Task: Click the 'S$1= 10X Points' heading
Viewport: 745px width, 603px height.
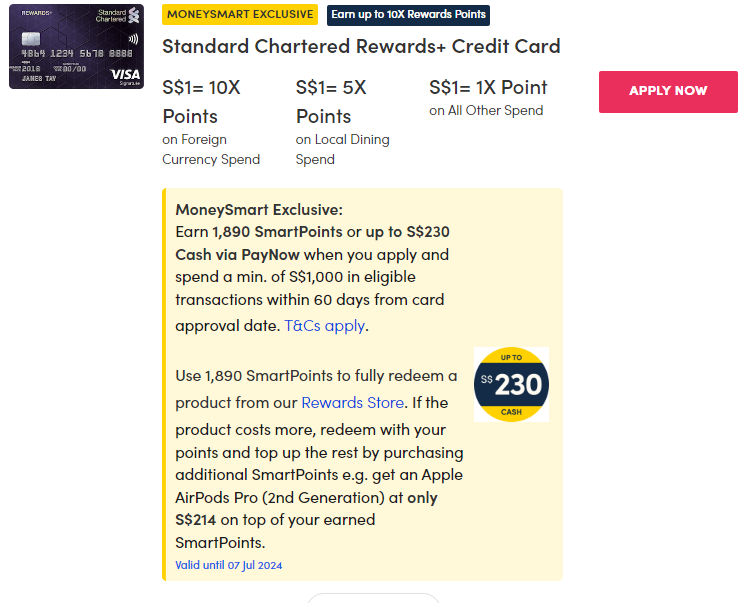Action: [x=202, y=102]
